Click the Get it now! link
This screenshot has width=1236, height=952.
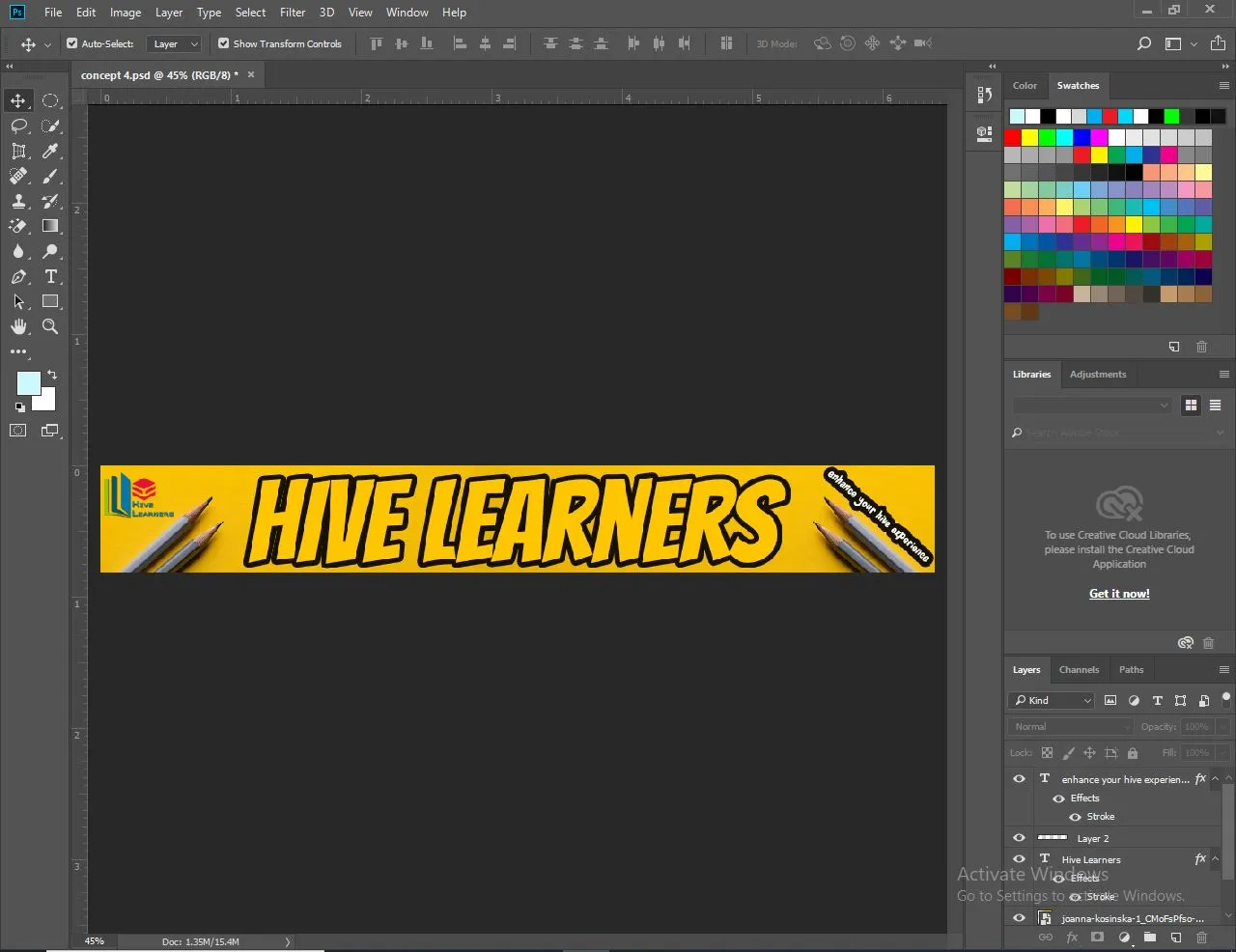(x=1119, y=594)
